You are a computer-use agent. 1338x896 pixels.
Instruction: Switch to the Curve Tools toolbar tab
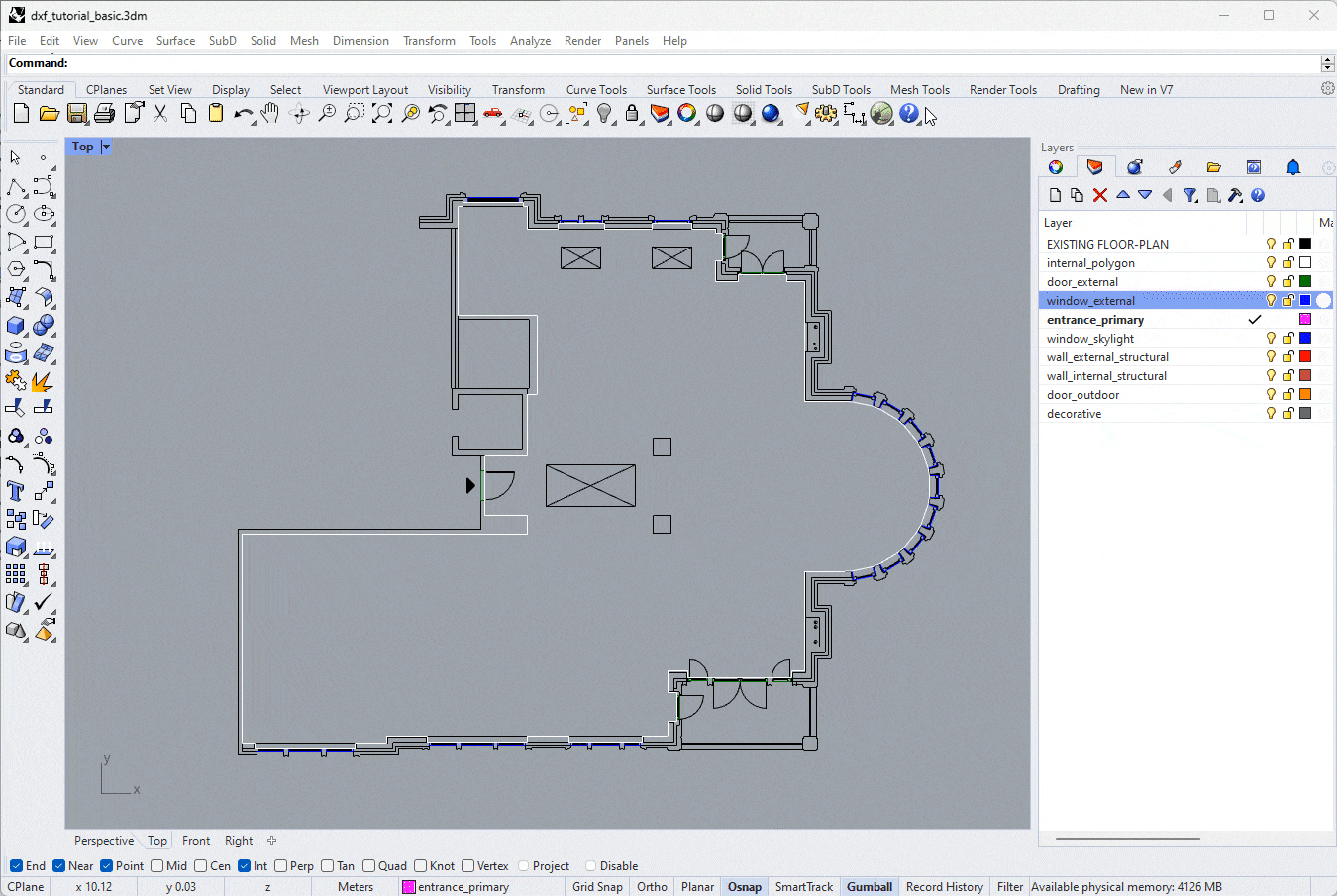[596, 90]
